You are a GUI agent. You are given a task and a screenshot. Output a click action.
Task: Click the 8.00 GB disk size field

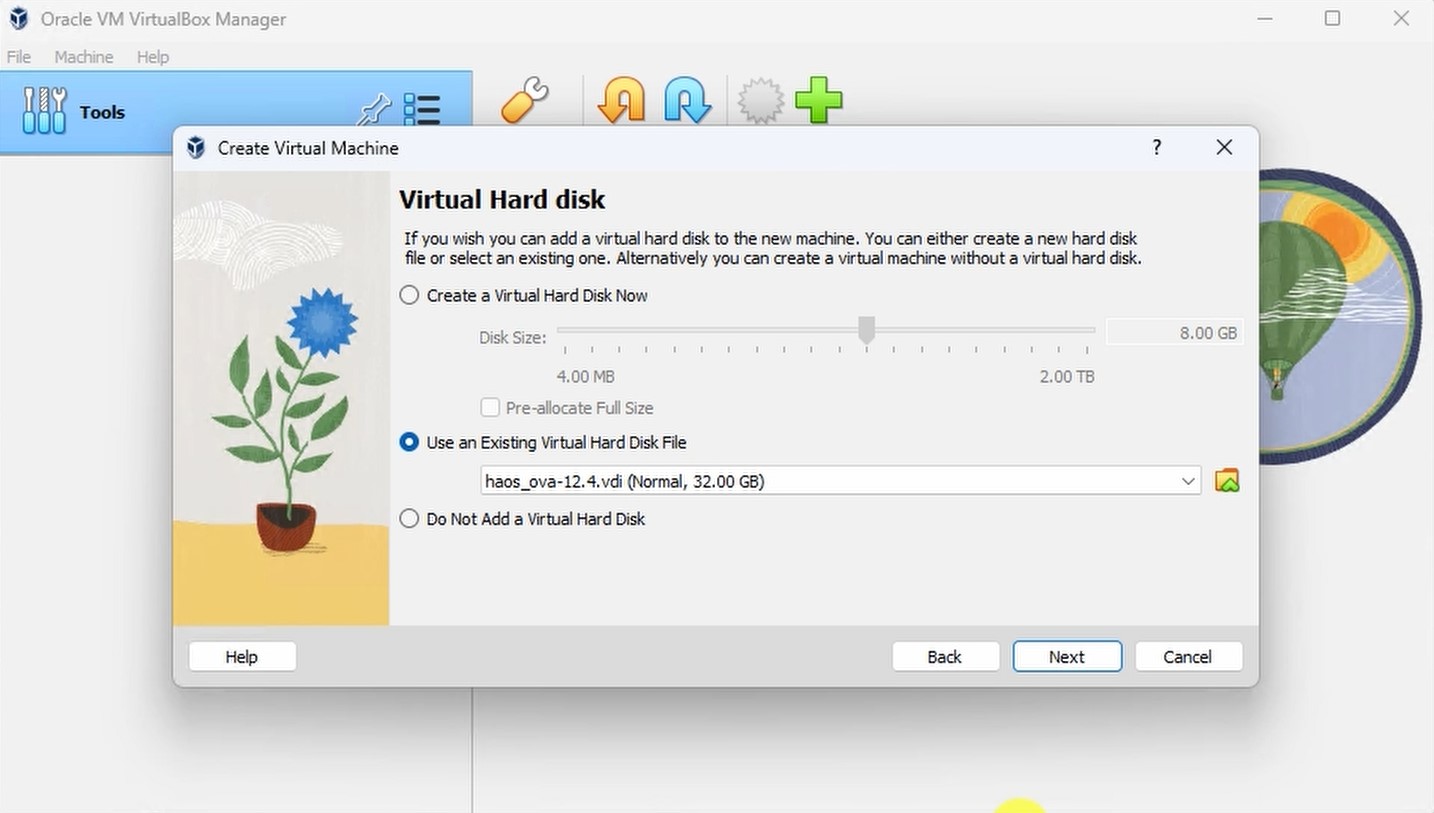tap(1175, 332)
